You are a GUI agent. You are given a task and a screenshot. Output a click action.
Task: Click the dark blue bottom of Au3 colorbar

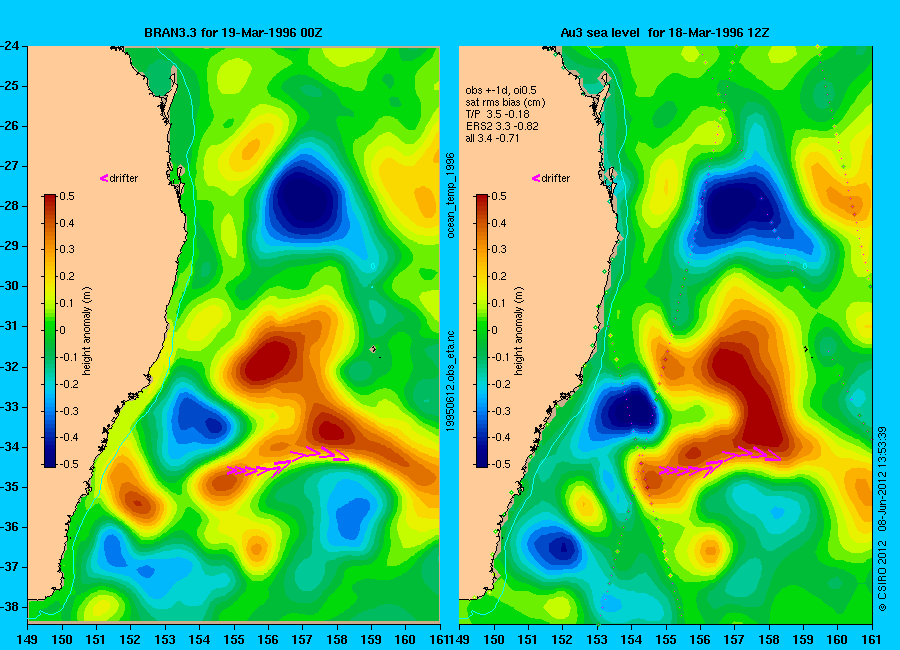click(482, 462)
